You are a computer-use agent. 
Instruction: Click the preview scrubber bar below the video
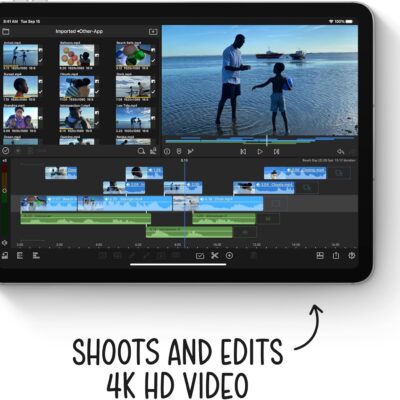(260, 141)
